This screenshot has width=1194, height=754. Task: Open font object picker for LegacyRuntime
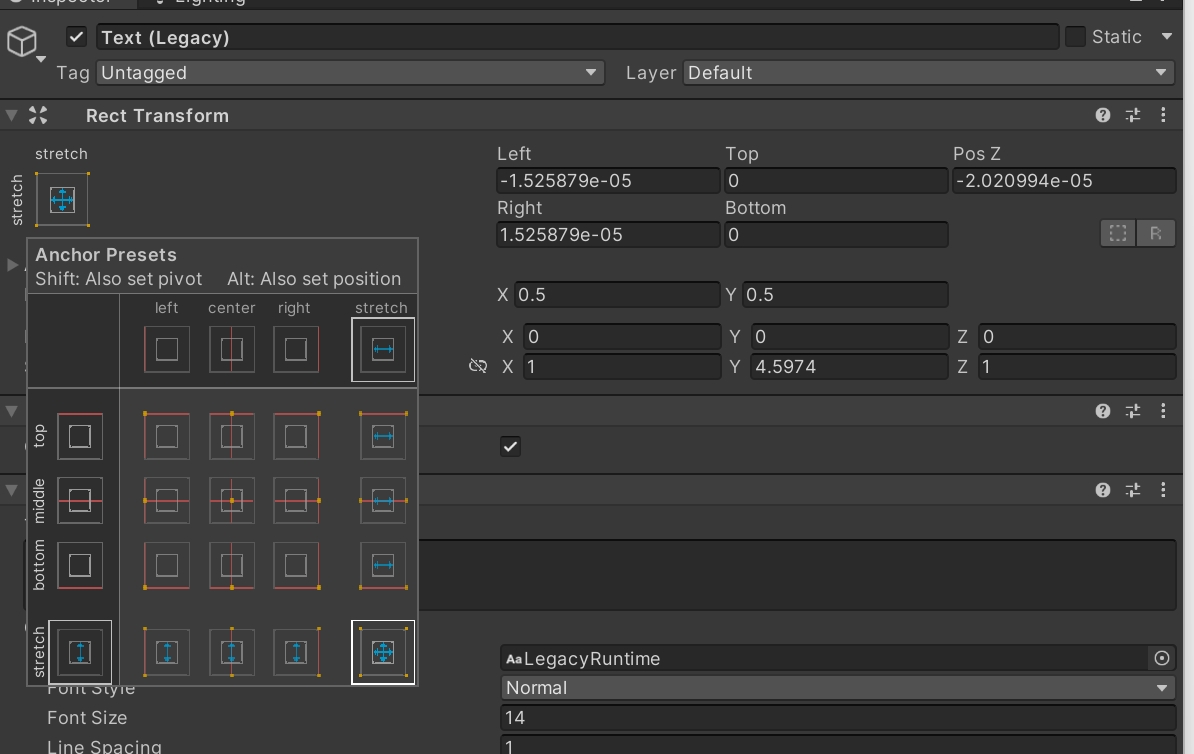pyautogui.click(x=1161, y=658)
